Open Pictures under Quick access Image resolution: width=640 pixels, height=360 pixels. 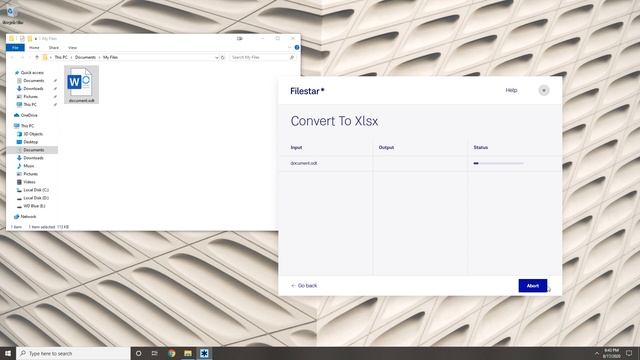(30, 97)
